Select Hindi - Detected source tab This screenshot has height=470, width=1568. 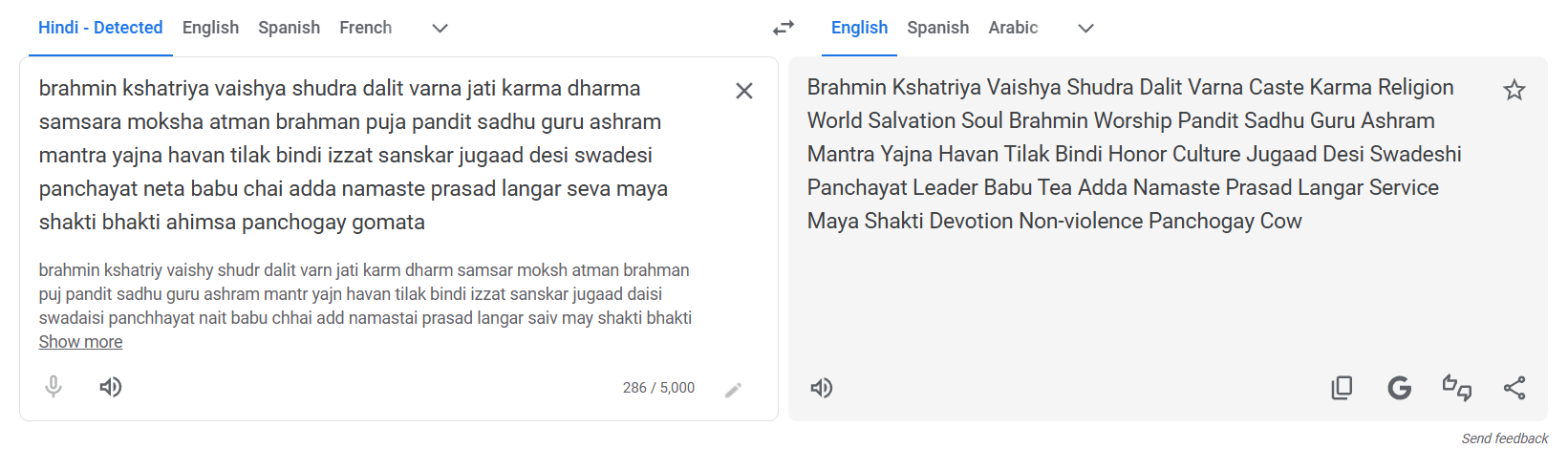click(x=100, y=28)
